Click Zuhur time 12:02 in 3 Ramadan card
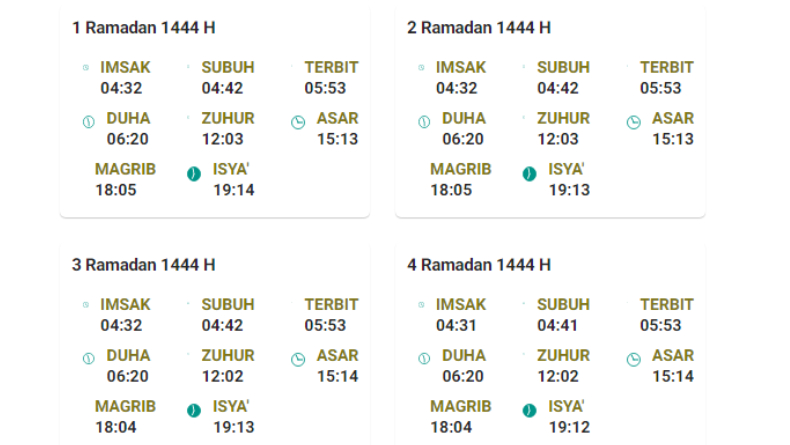 coord(223,376)
